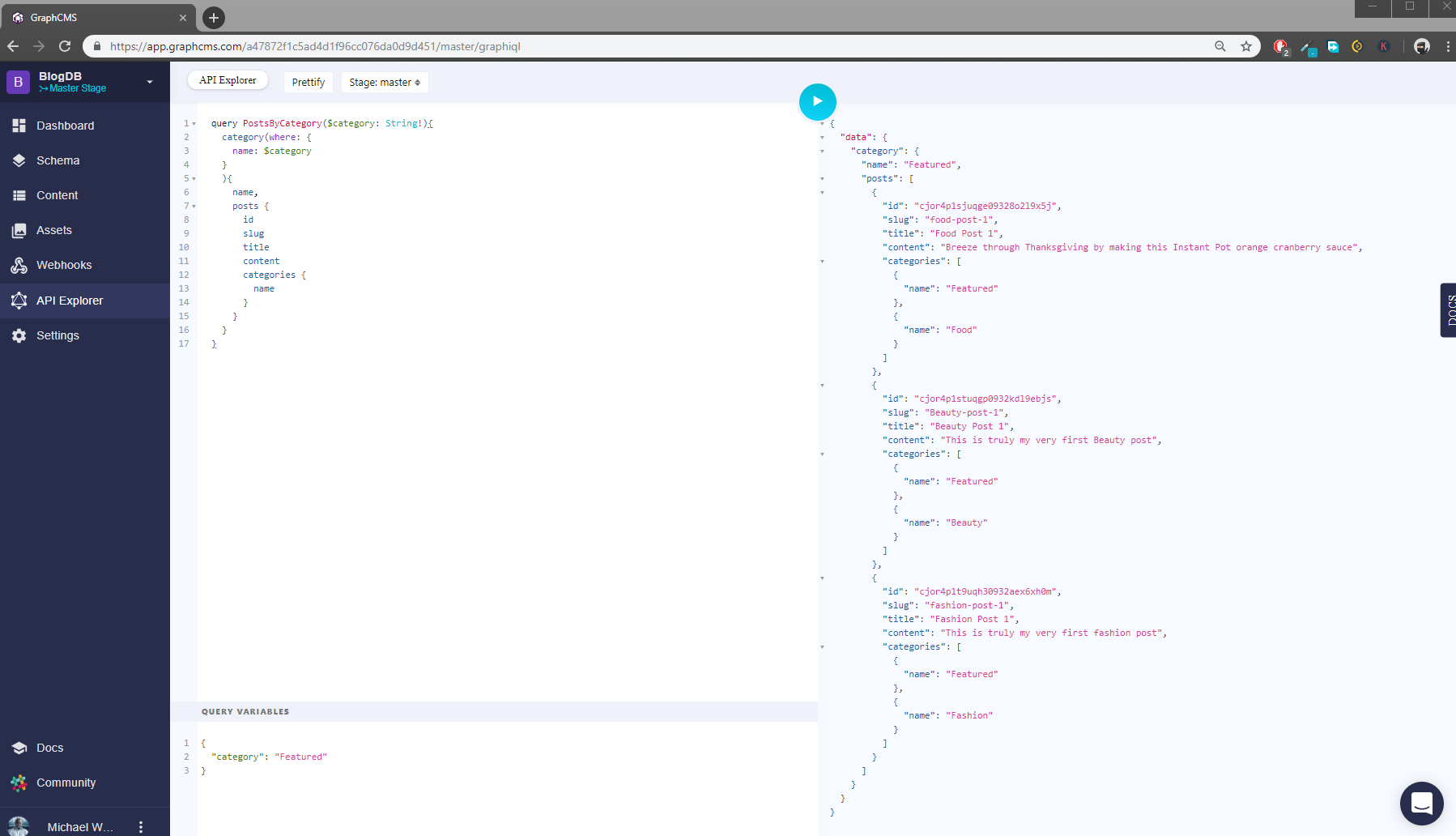Open the Webhooks section
This screenshot has height=836, width=1456.
[64, 265]
